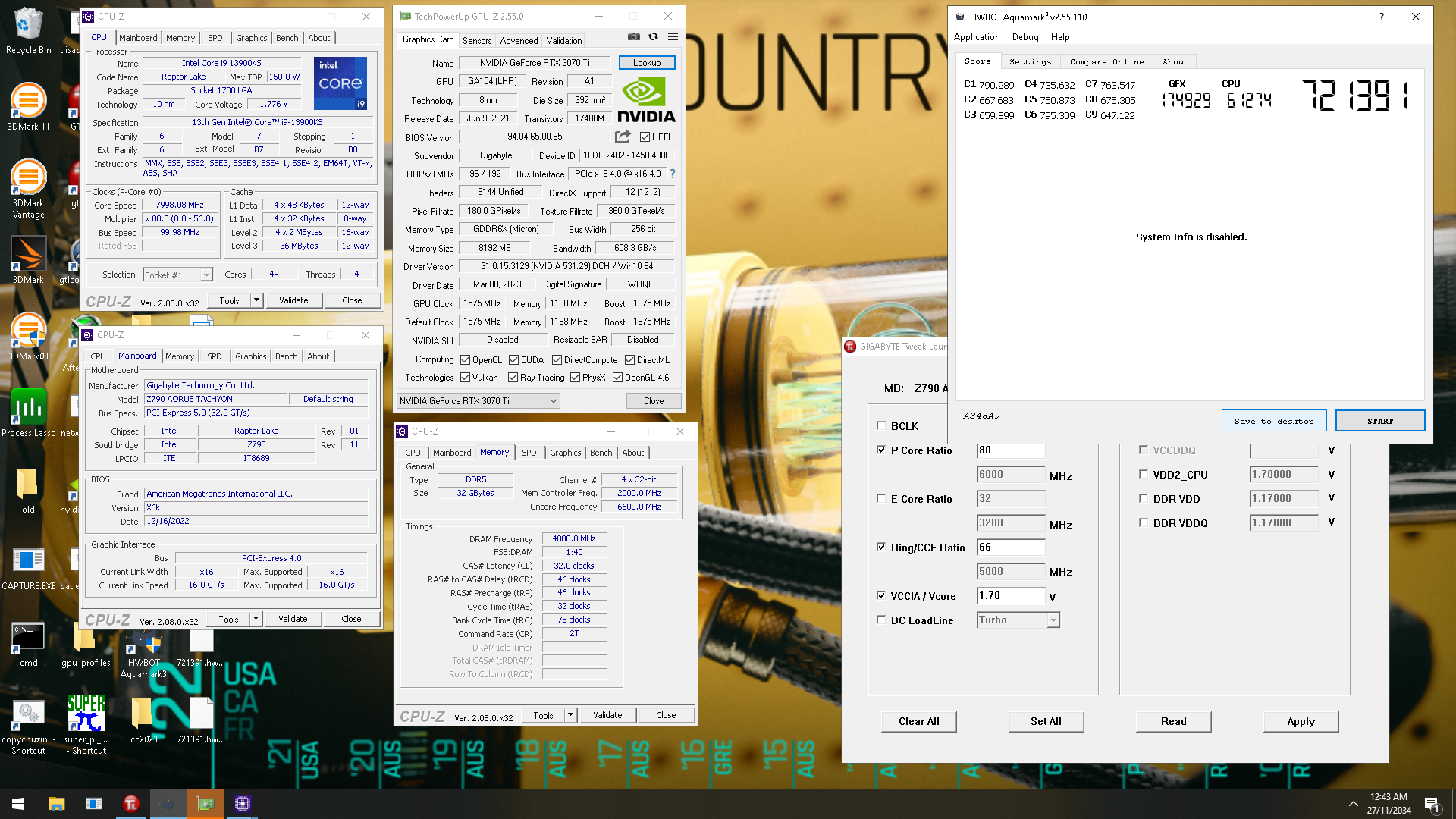This screenshot has width=1456, height=819.
Task: Toggle the UEFI checkbox in GPU-Z
Action: point(645,137)
